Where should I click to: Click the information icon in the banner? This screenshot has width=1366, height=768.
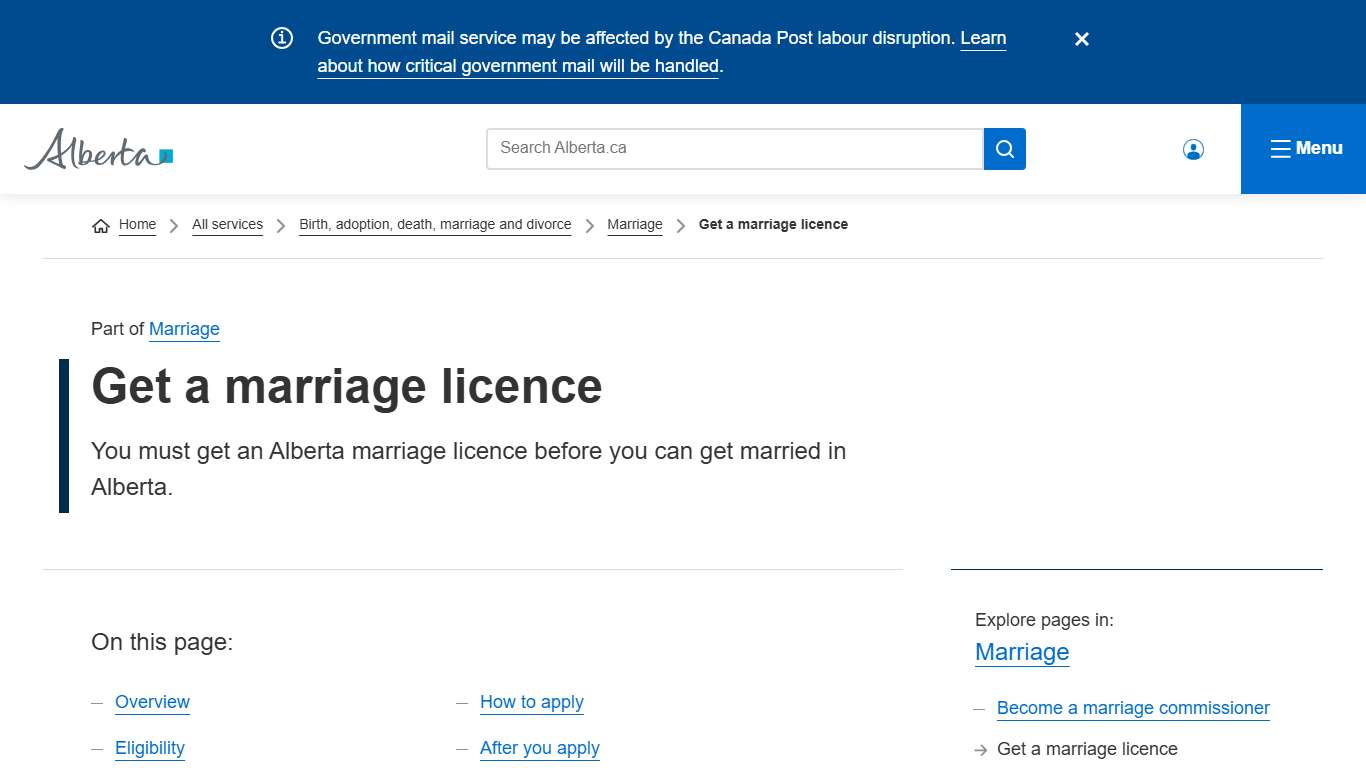click(x=281, y=37)
